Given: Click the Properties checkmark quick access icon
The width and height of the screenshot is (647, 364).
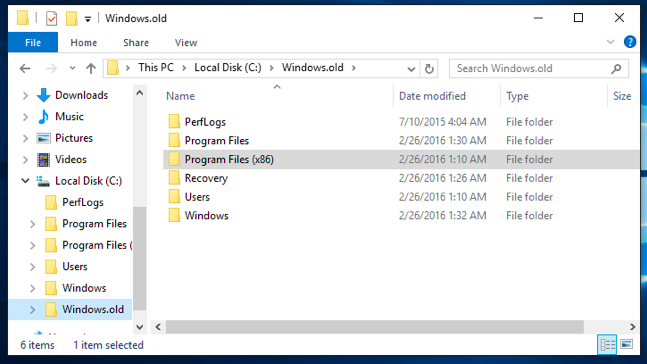Looking at the screenshot, I should (x=52, y=19).
